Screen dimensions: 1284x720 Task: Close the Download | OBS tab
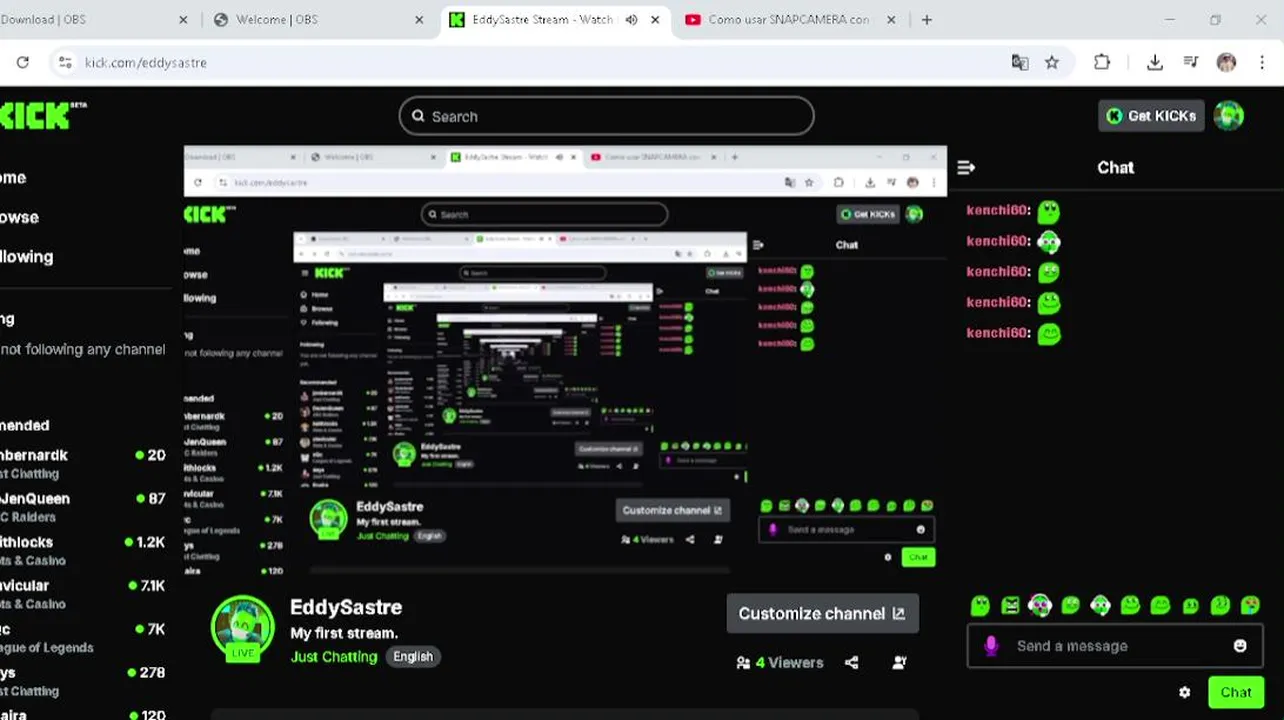tap(183, 19)
